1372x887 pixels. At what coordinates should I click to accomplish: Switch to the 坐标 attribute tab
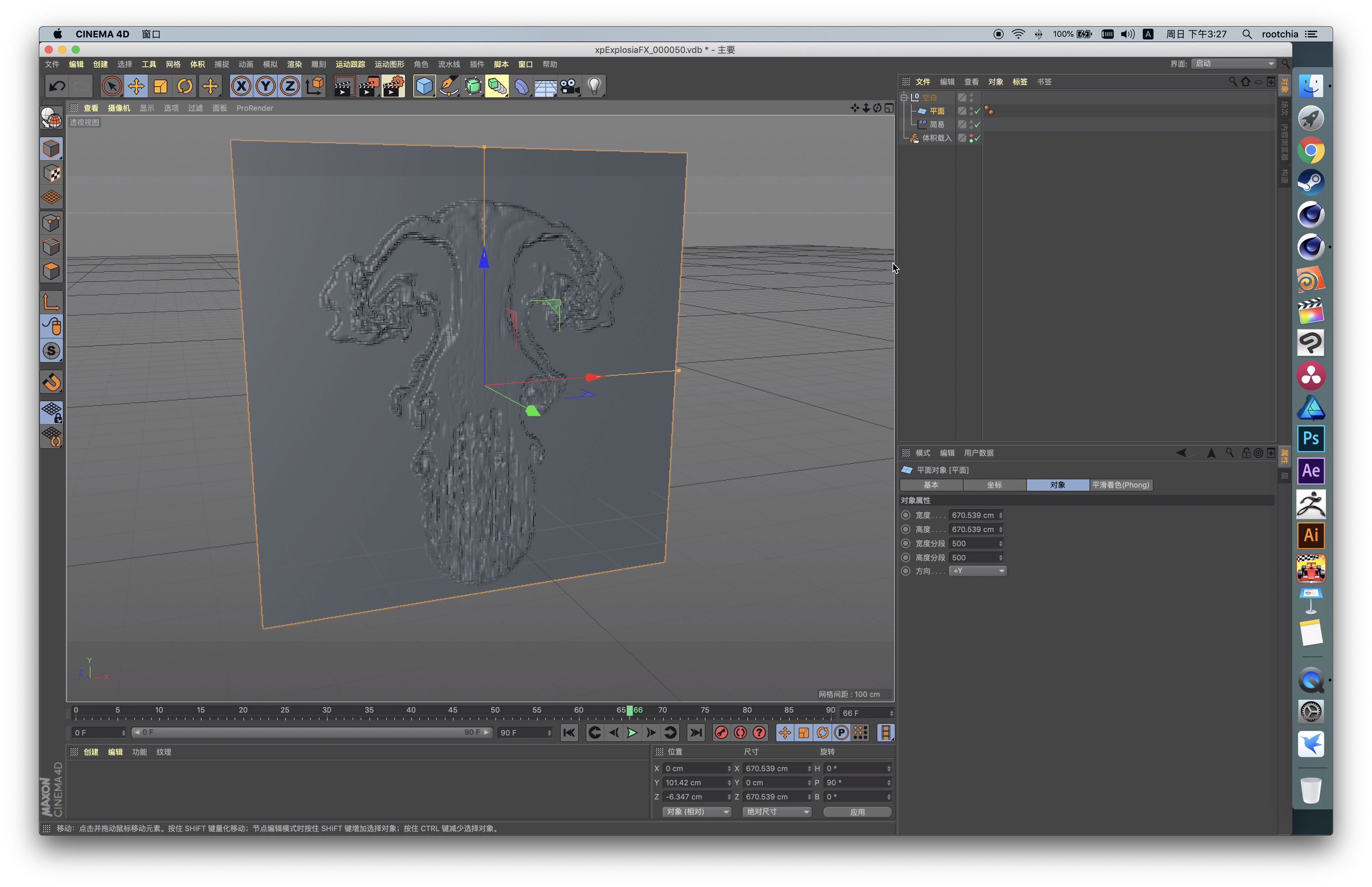coord(994,485)
